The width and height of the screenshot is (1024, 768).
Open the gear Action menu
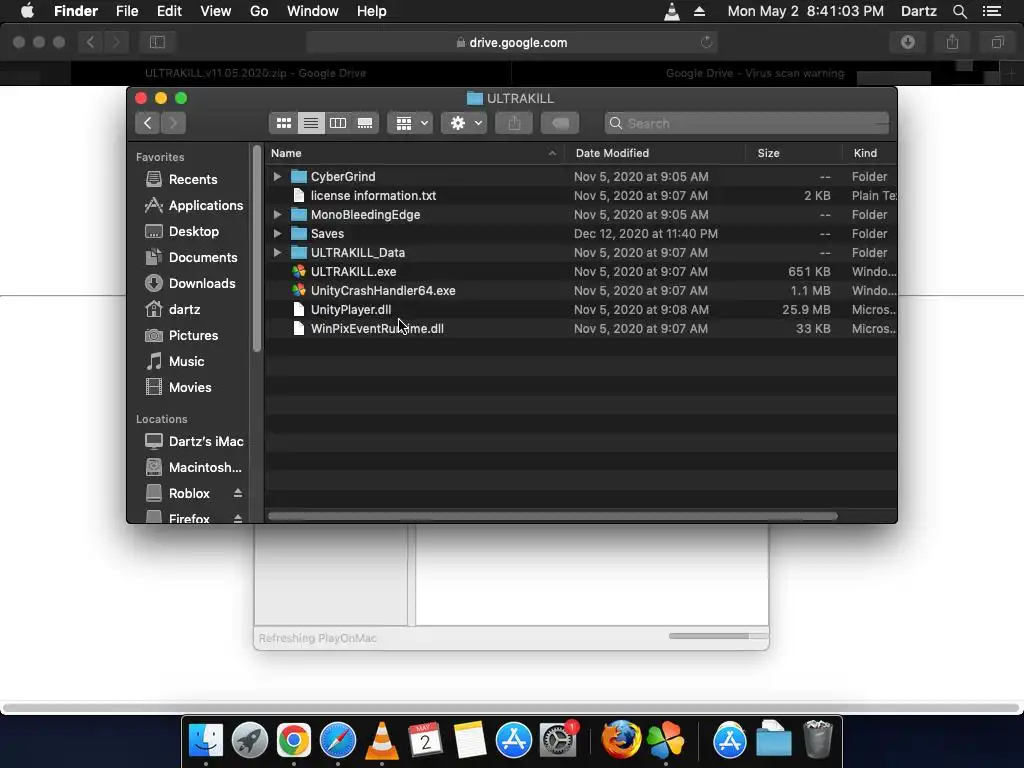(464, 123)
